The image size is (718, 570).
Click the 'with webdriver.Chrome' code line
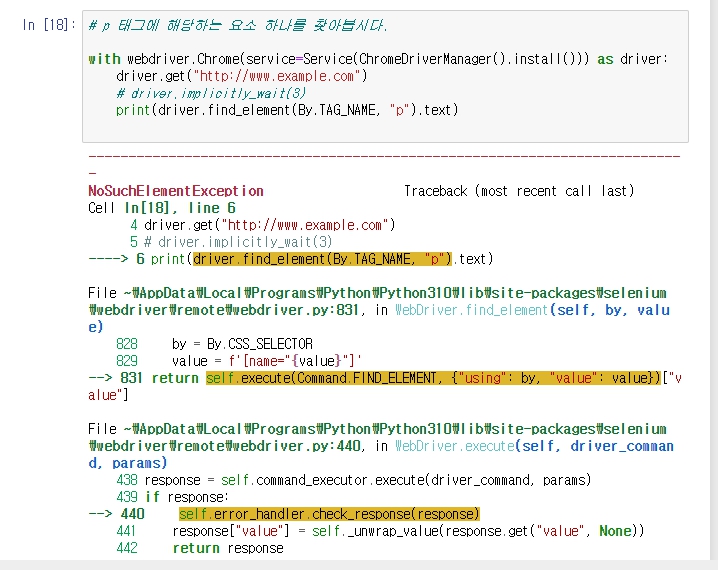point(378,59)
